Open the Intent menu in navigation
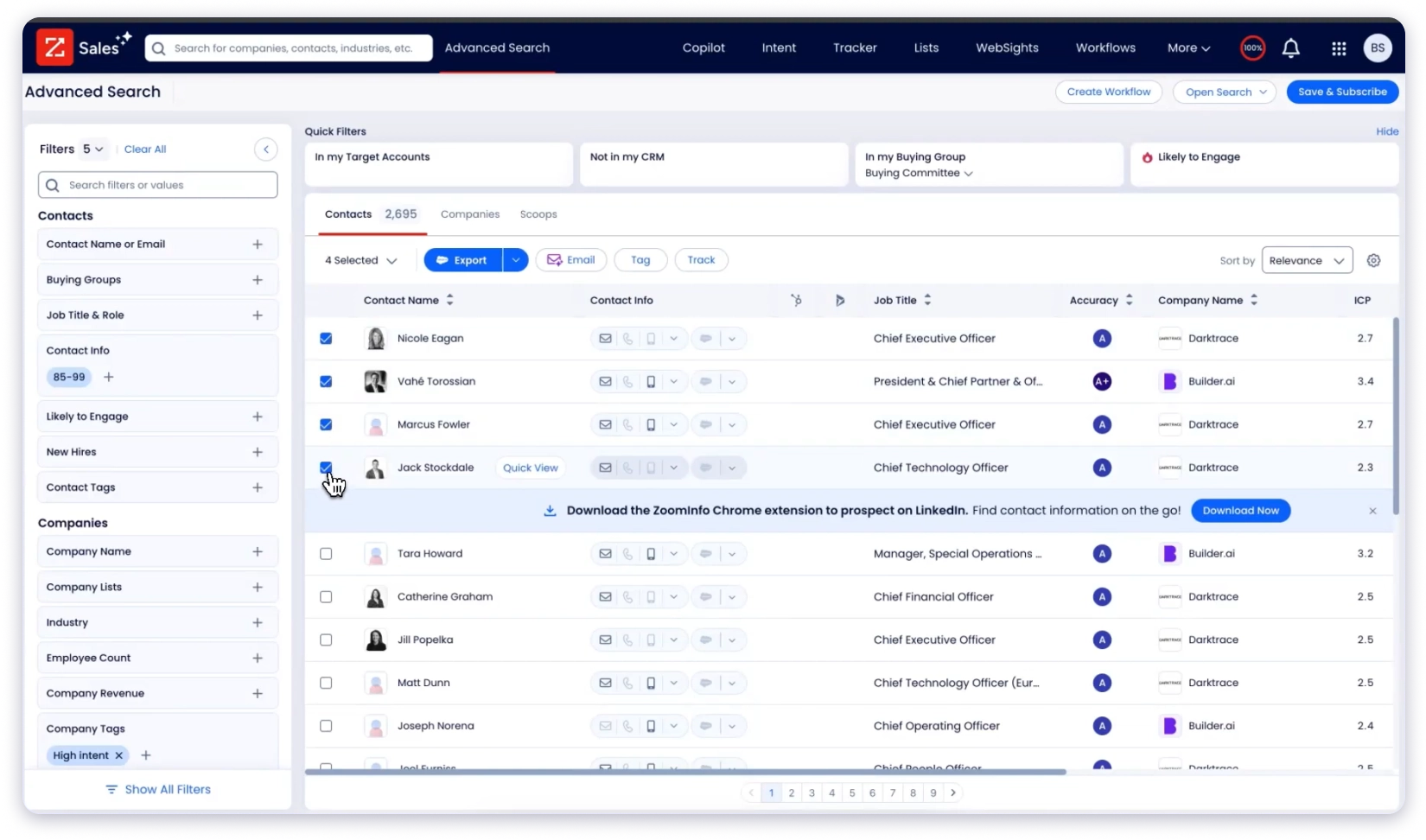The height and width of the screenshot is (840, 1426). coord(778,48)
